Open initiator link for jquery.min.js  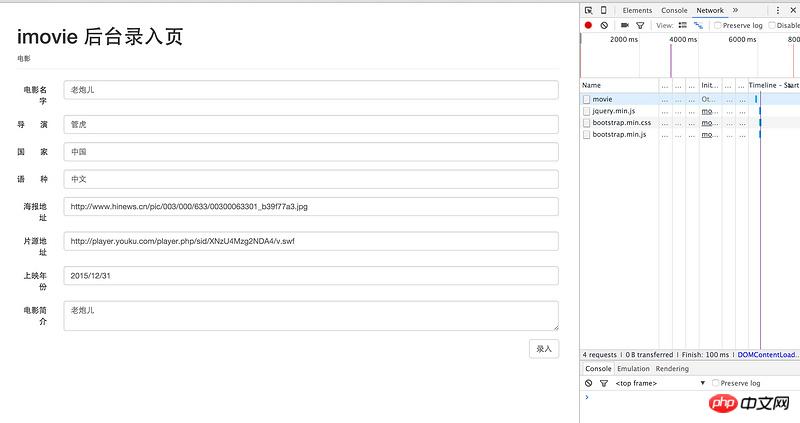click(x=707, y=111)
